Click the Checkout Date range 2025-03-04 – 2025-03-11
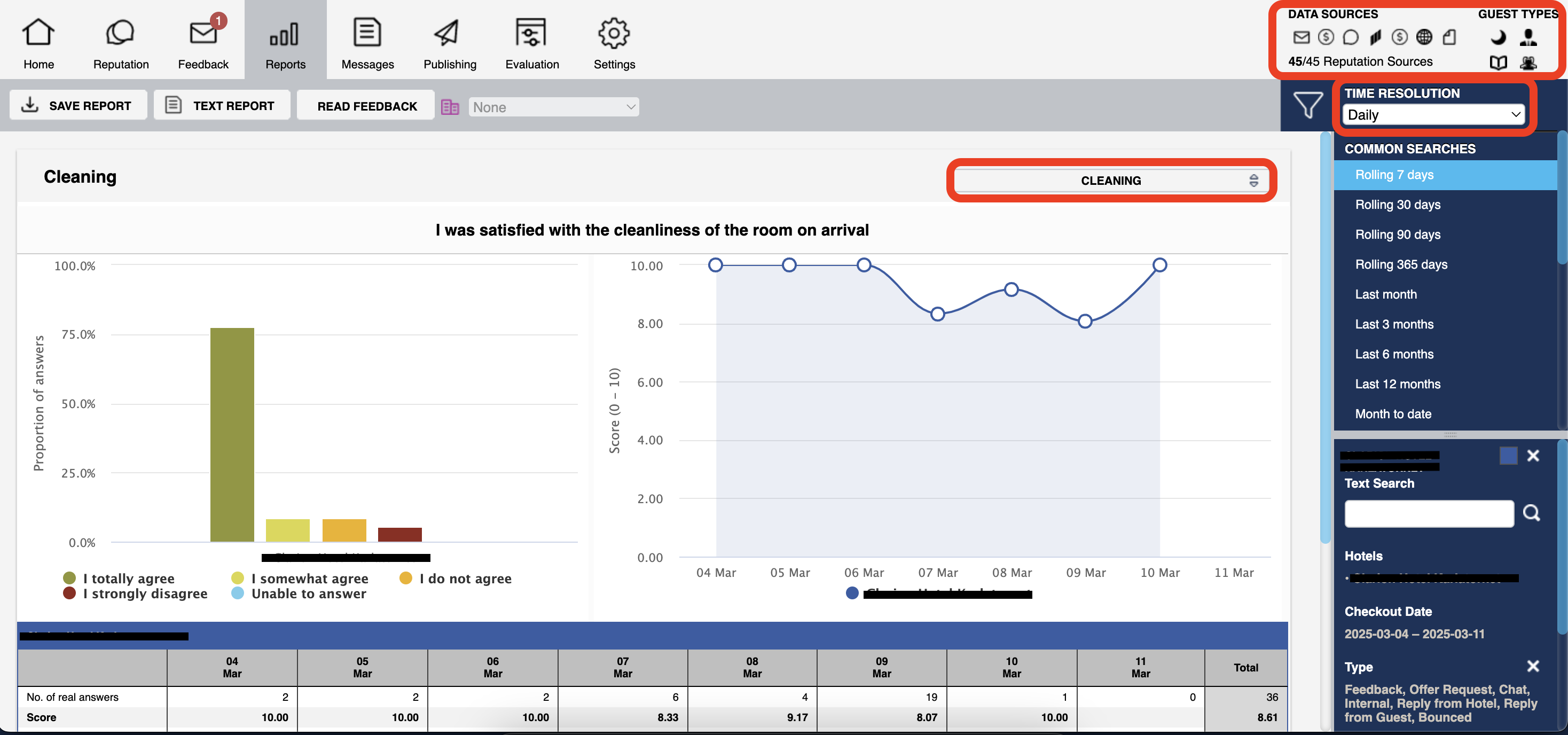Image resolution: width=1568 pixels, height=735 pixels. pos(1414,634)
